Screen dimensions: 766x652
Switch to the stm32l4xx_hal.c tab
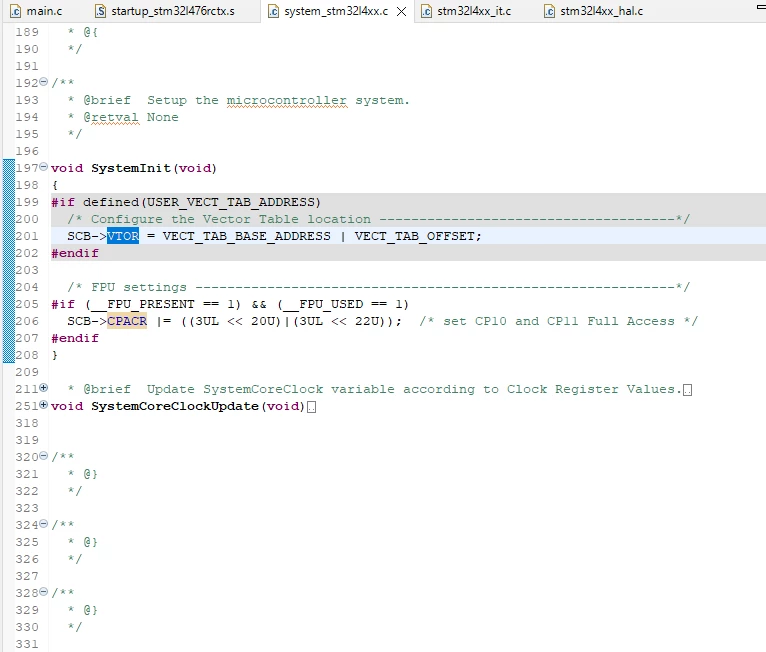(x=594, y=11)
